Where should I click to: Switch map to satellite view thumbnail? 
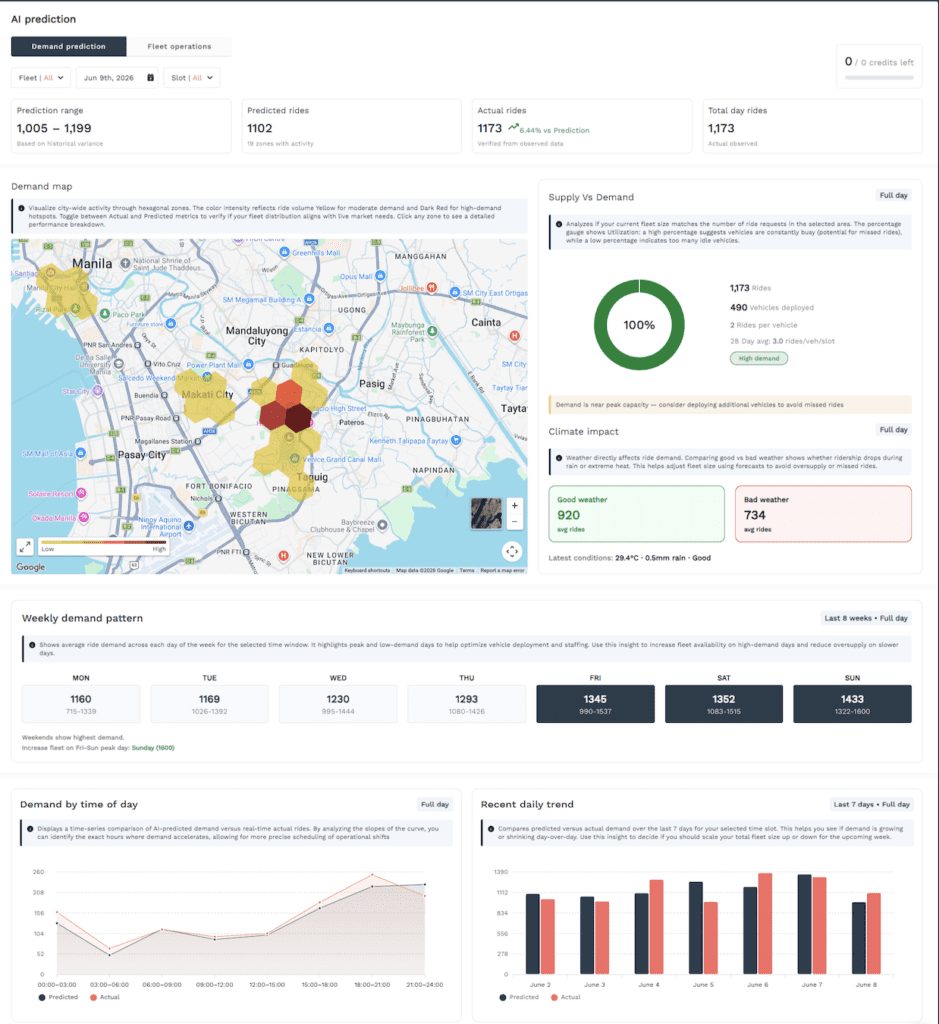point(486,513)
